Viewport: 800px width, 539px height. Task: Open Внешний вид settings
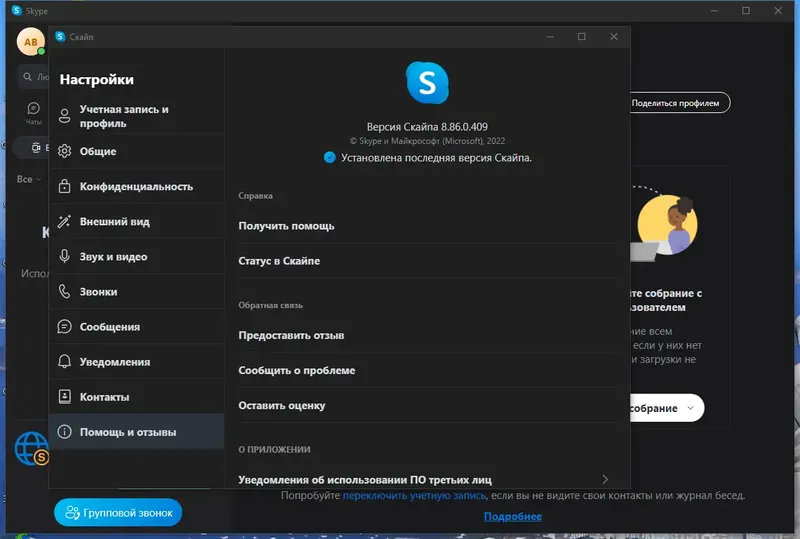137,222
